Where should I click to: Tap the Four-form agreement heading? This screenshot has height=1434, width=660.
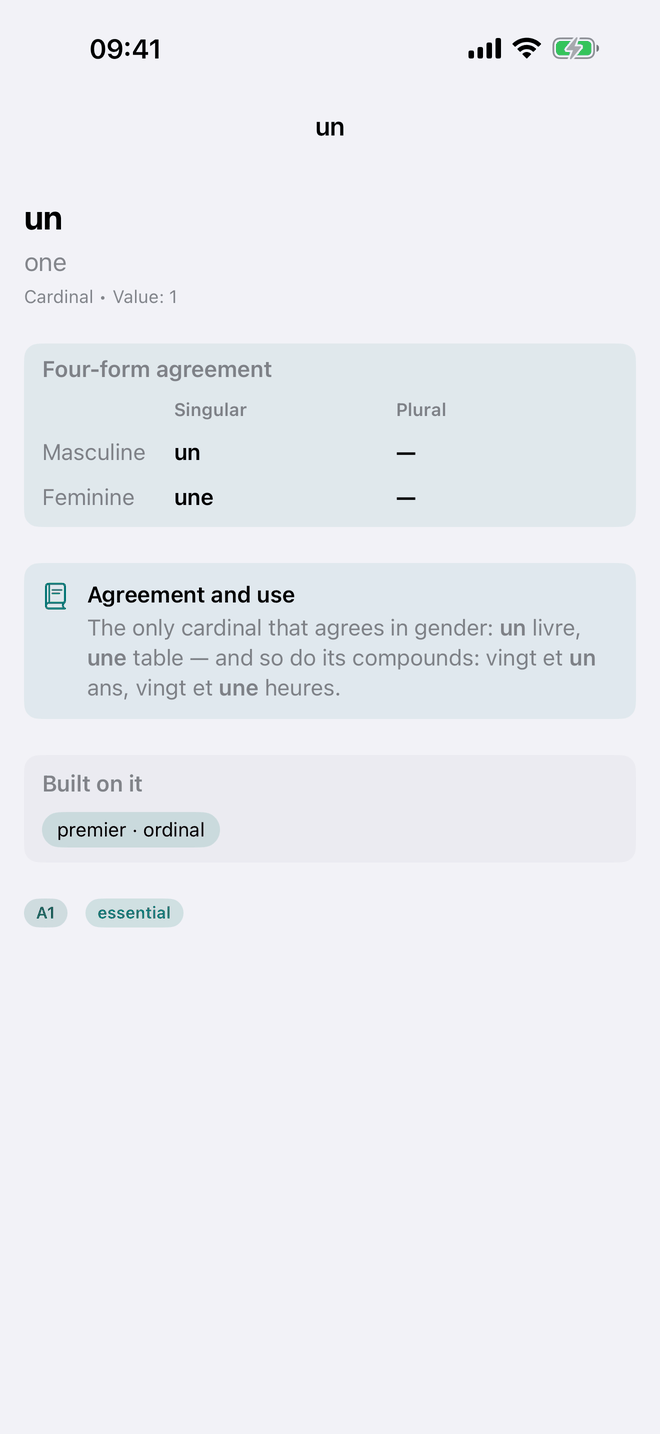(157, 369)
